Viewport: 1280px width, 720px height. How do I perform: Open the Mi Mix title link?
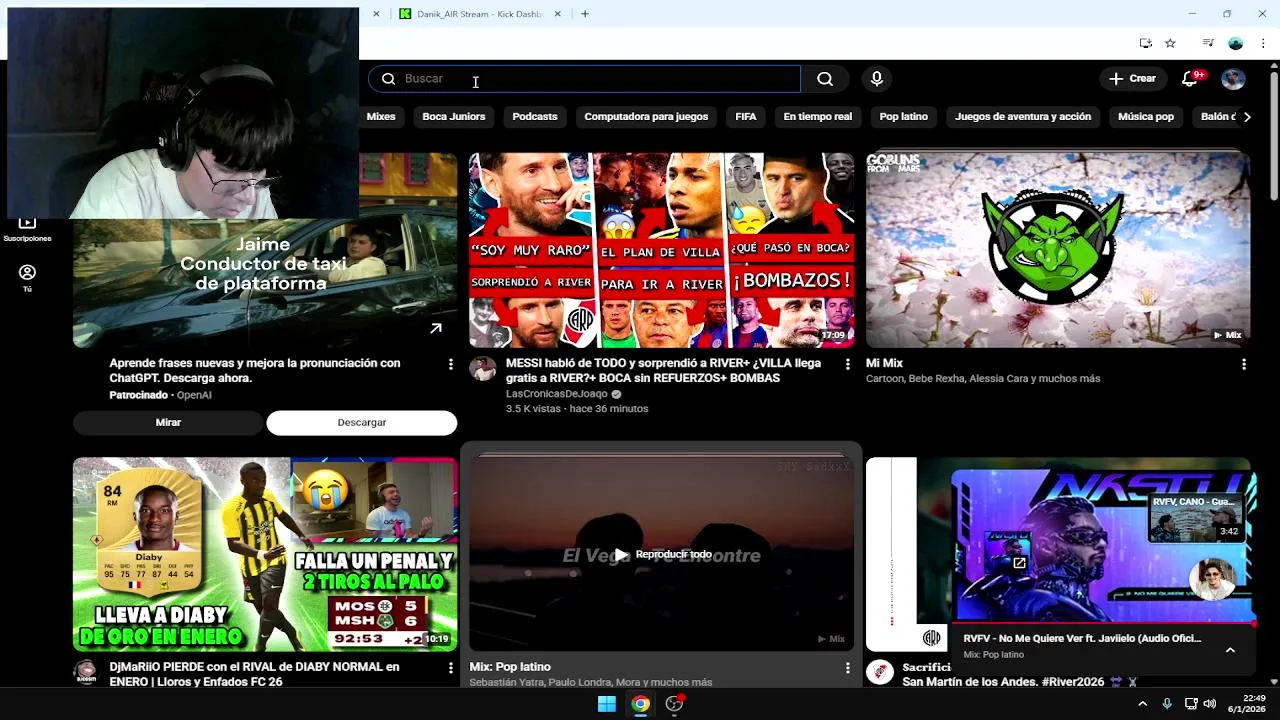click(x=884, y=363)
